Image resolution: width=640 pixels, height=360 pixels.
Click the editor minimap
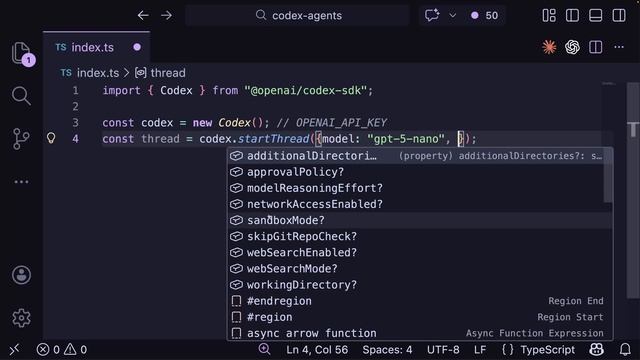coord(609,84)
